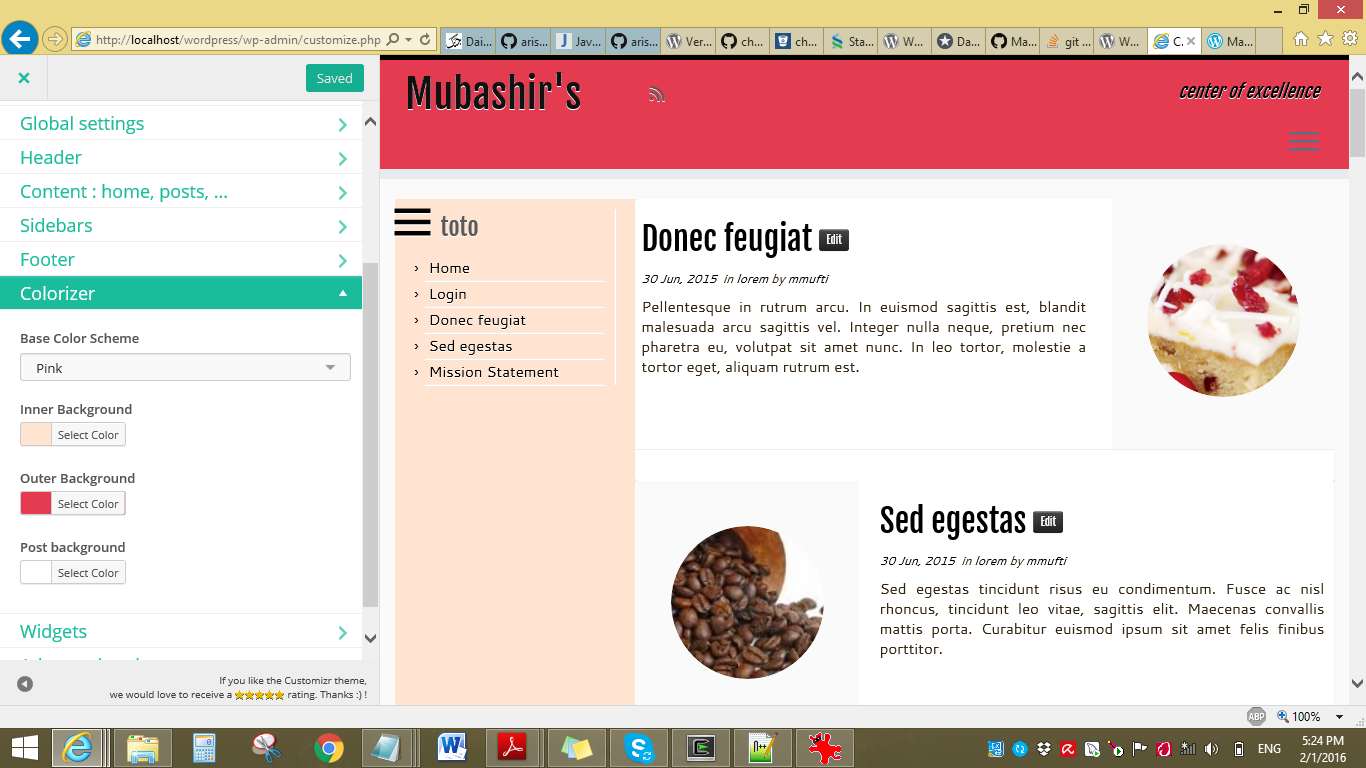Open Snipping Tool from the taskbar

266,748
